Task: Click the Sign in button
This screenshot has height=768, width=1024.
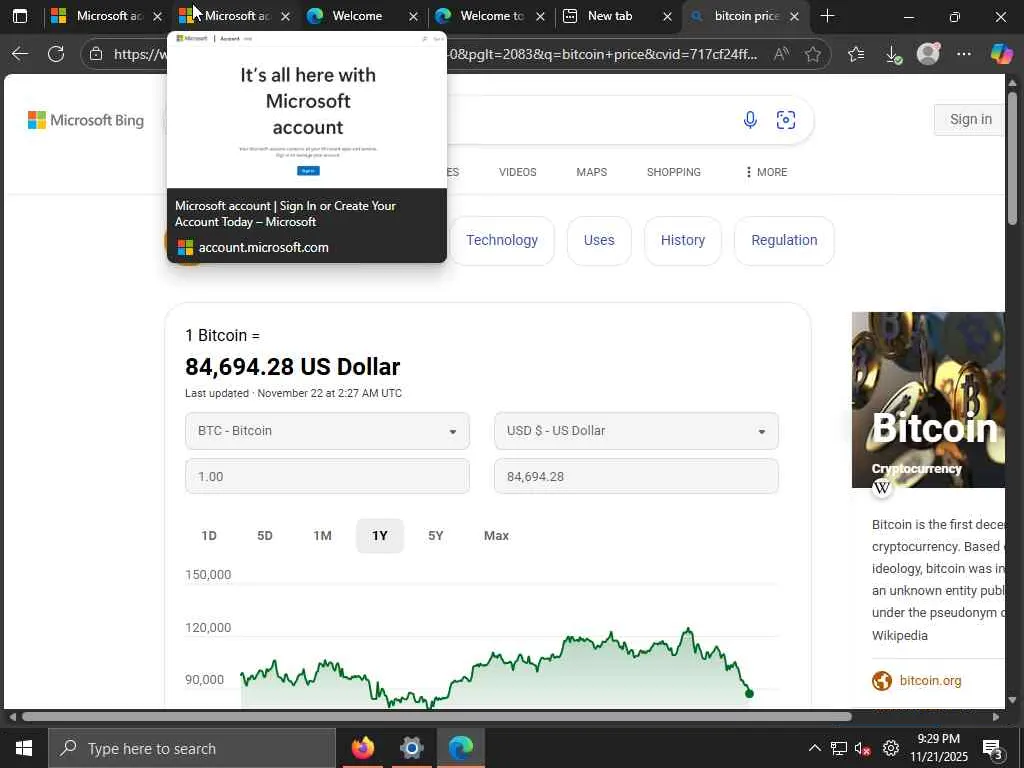Action: [970, 120]
